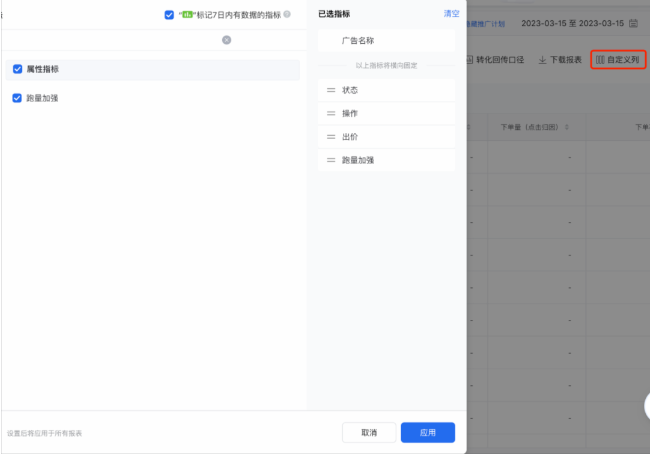The width and height of the screenshot is (650, 454).
Task: Select the 广告名称 fixed metric item
Action: (x=386, y=41)
